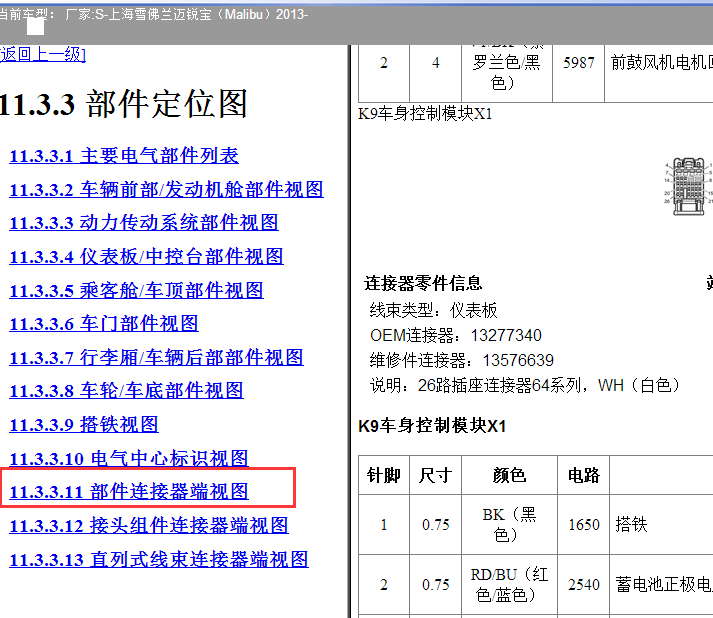Viewport: 713px width, 618px height.
Task: Open 11.3.3.8 车轮/车底部件视图
Action: point(126,391)
